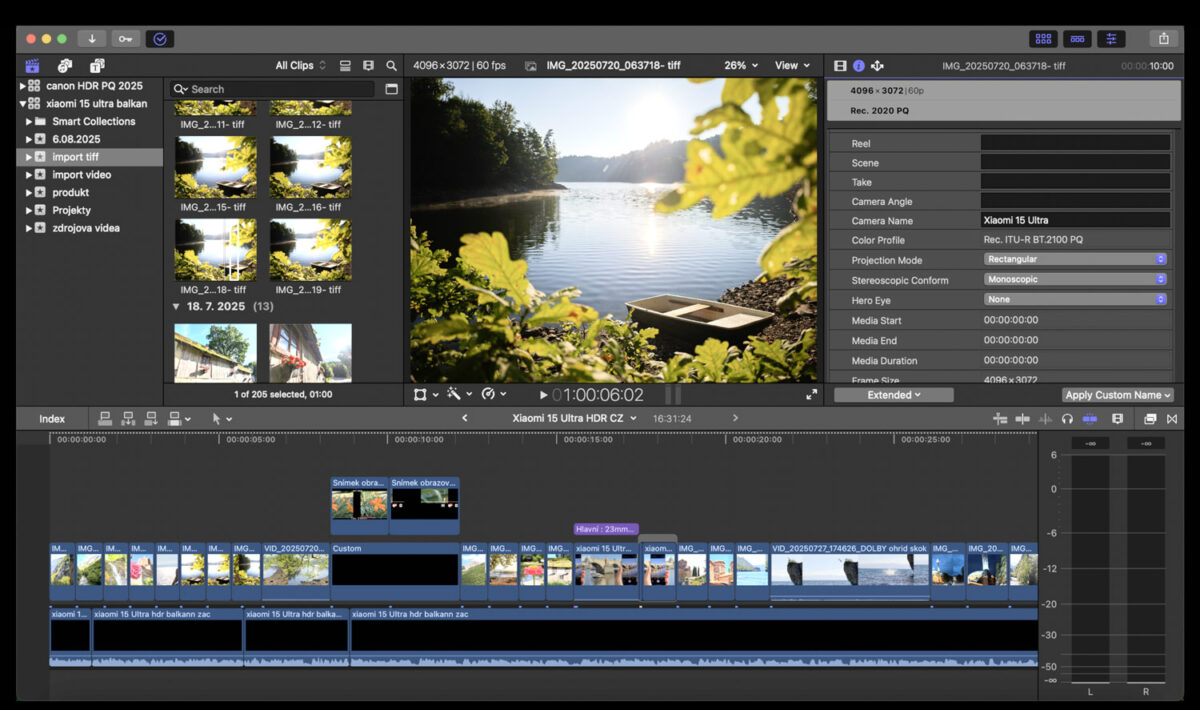
Task: Click the Apply Custom Name button
Action: click(1117, 395)
